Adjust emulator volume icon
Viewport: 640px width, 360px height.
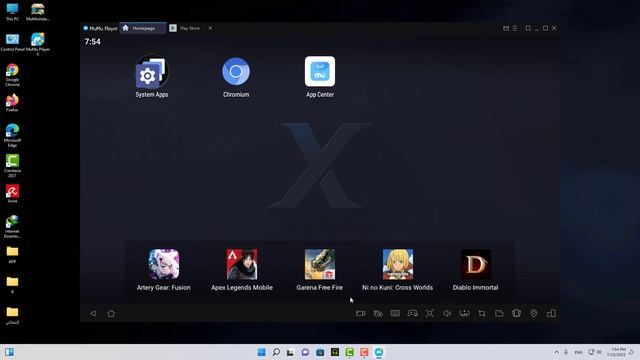(447, 313)
